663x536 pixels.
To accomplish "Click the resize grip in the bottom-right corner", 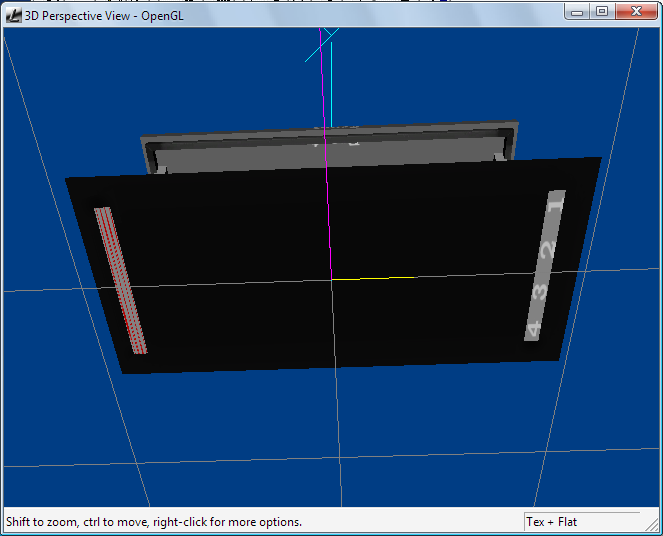I will tap(653, 526).
